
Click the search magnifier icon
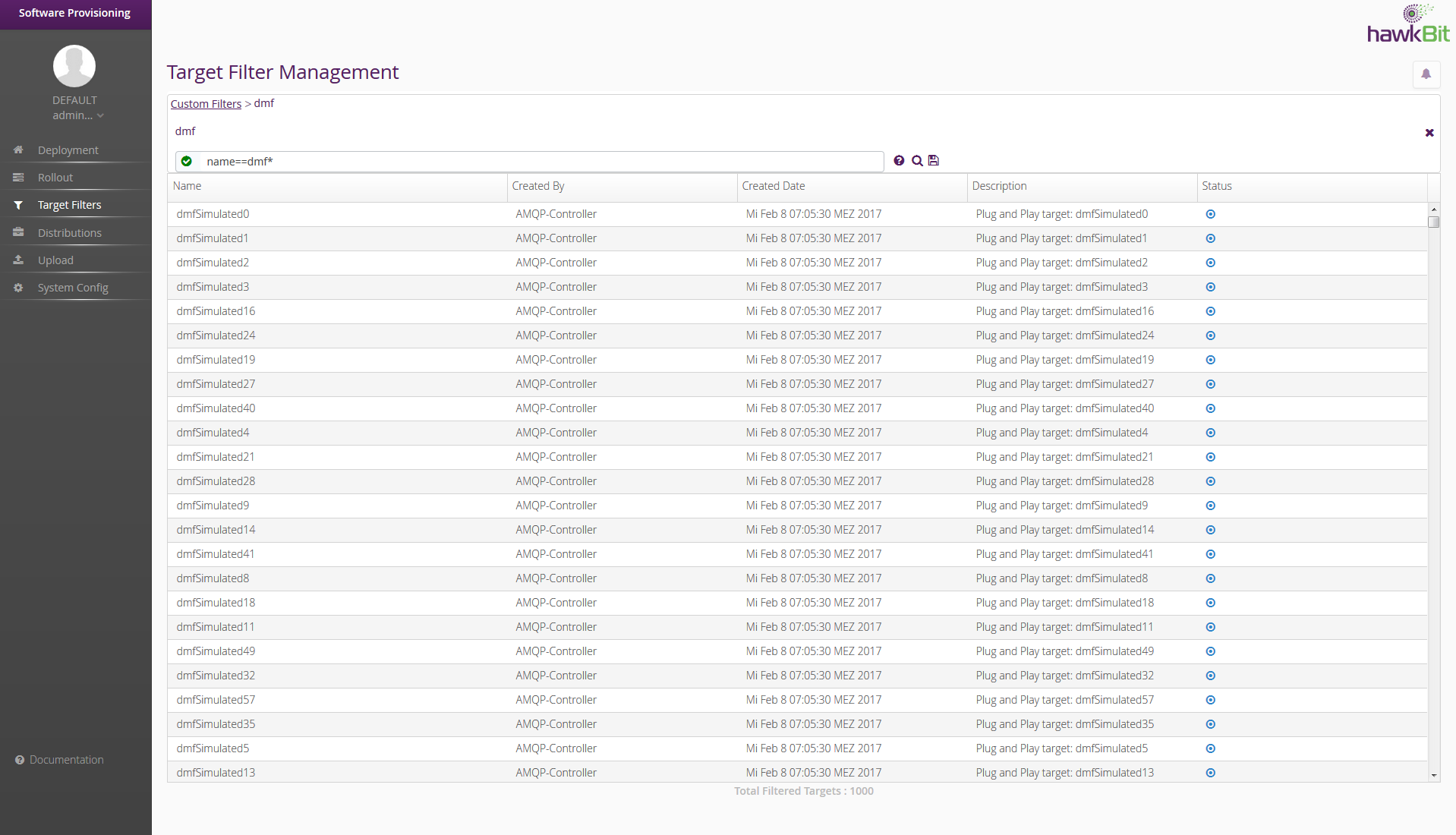917,161
